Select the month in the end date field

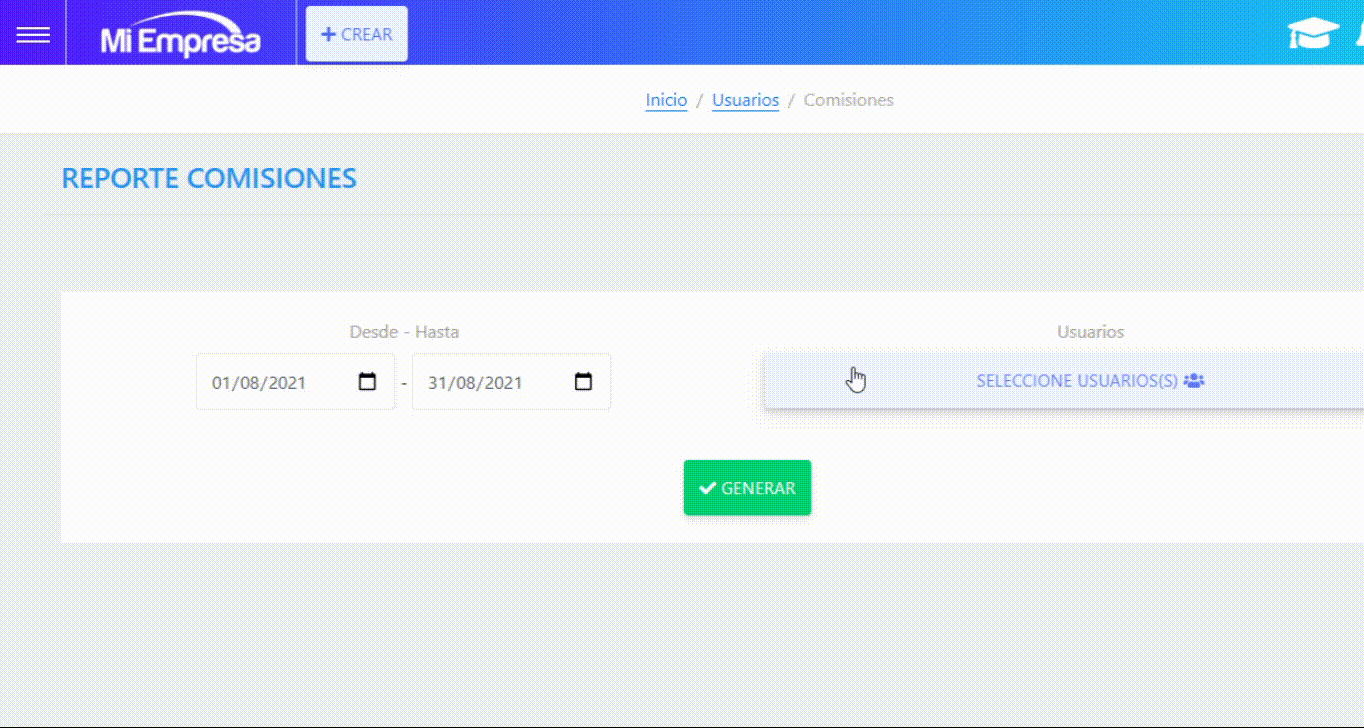(463, 383)
